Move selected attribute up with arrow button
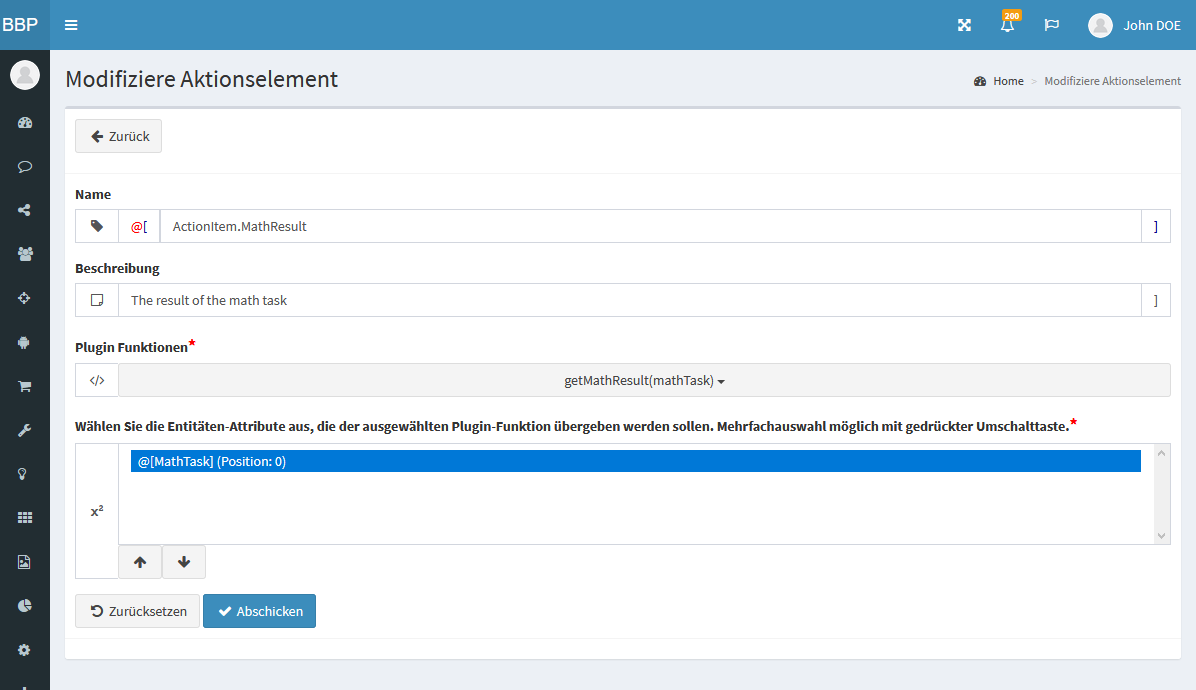Viewport: 1196px width, 690px height. (140, 562)
